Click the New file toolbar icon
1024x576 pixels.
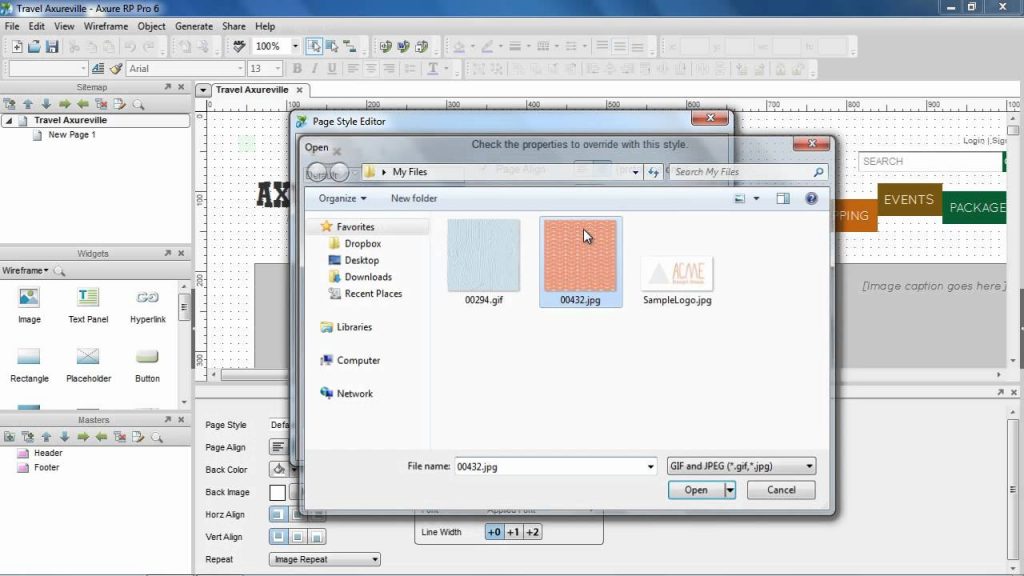pyautogui.click(x=16, y=46)
